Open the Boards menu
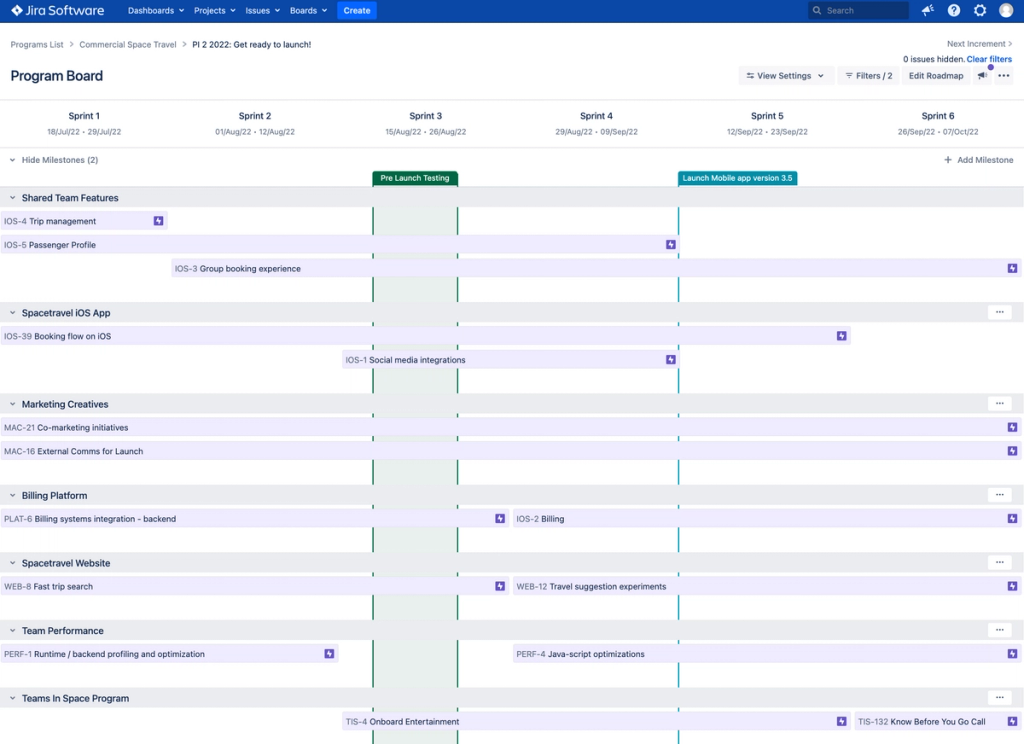Image resolution: width=1024 pixels, height=744 pixels. point(308,11)
